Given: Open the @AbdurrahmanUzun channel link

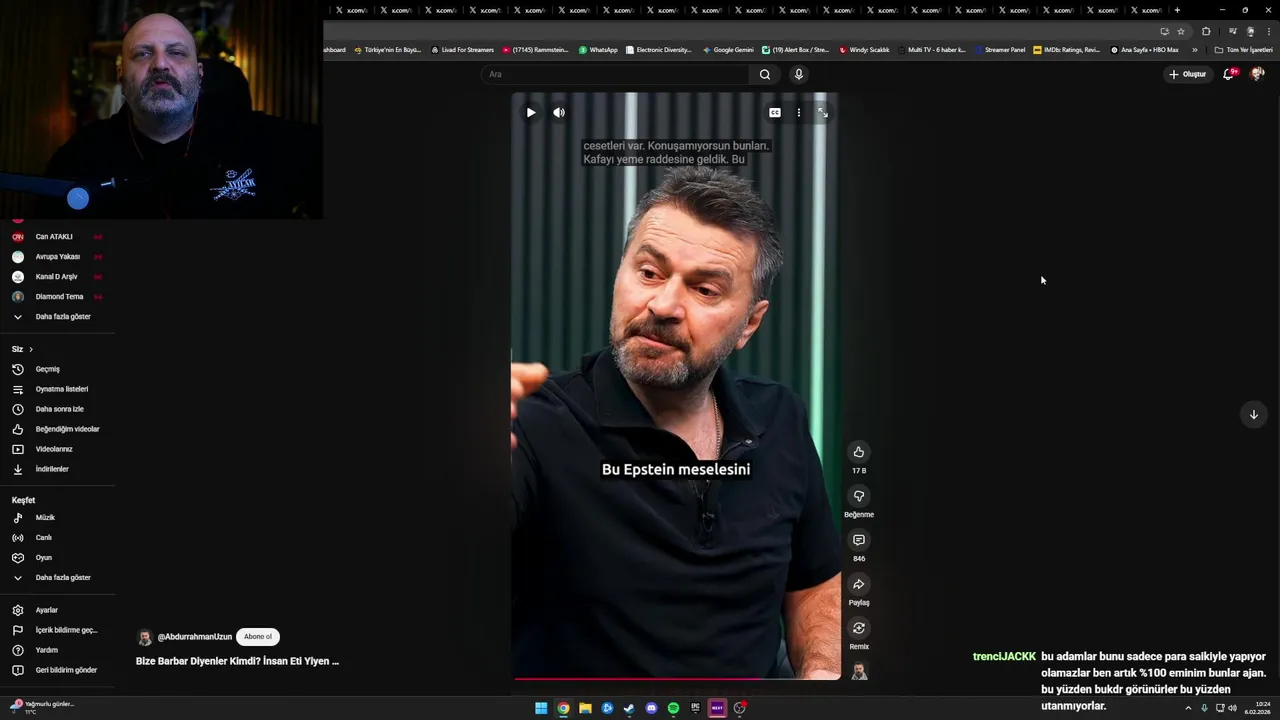Looking at the screenshot, I should [195, 637].
